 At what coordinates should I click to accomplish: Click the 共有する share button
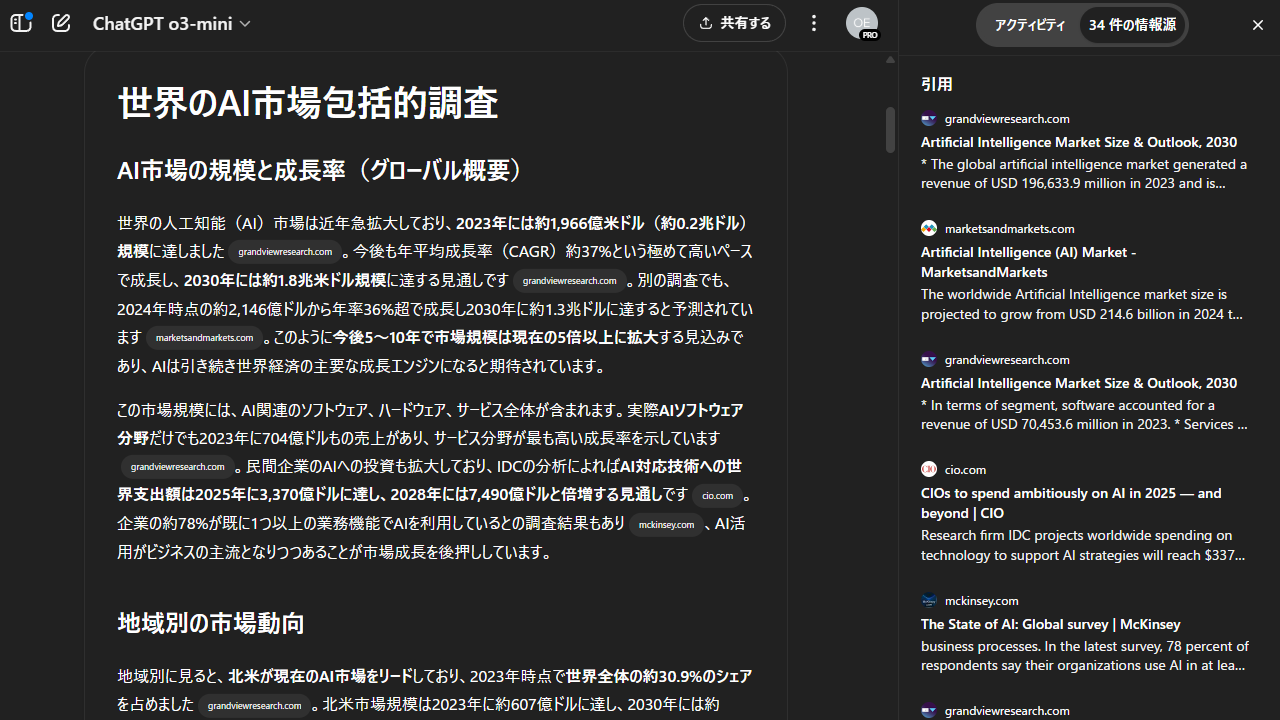(x=735, y=23)
